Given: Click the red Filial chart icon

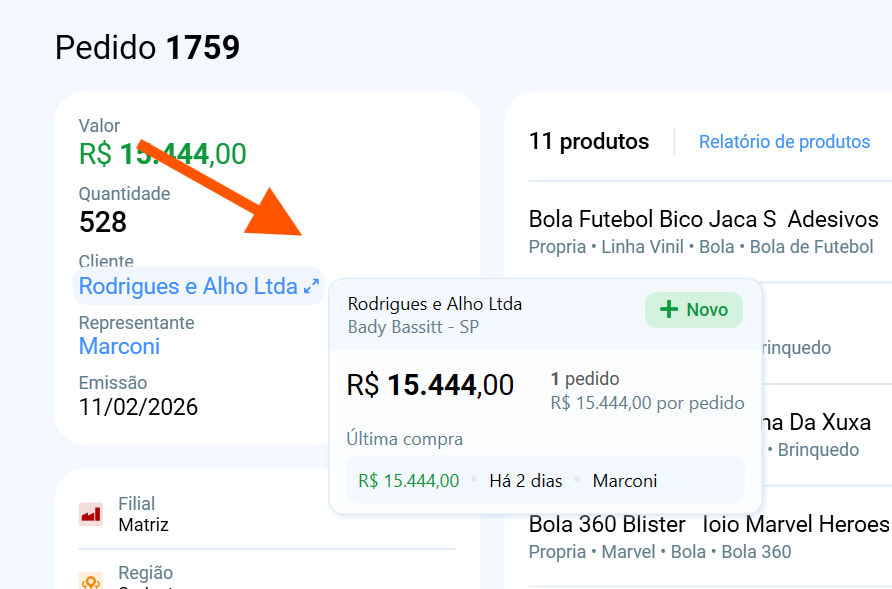Looking at the screenshot, I should tap(91, 514).
